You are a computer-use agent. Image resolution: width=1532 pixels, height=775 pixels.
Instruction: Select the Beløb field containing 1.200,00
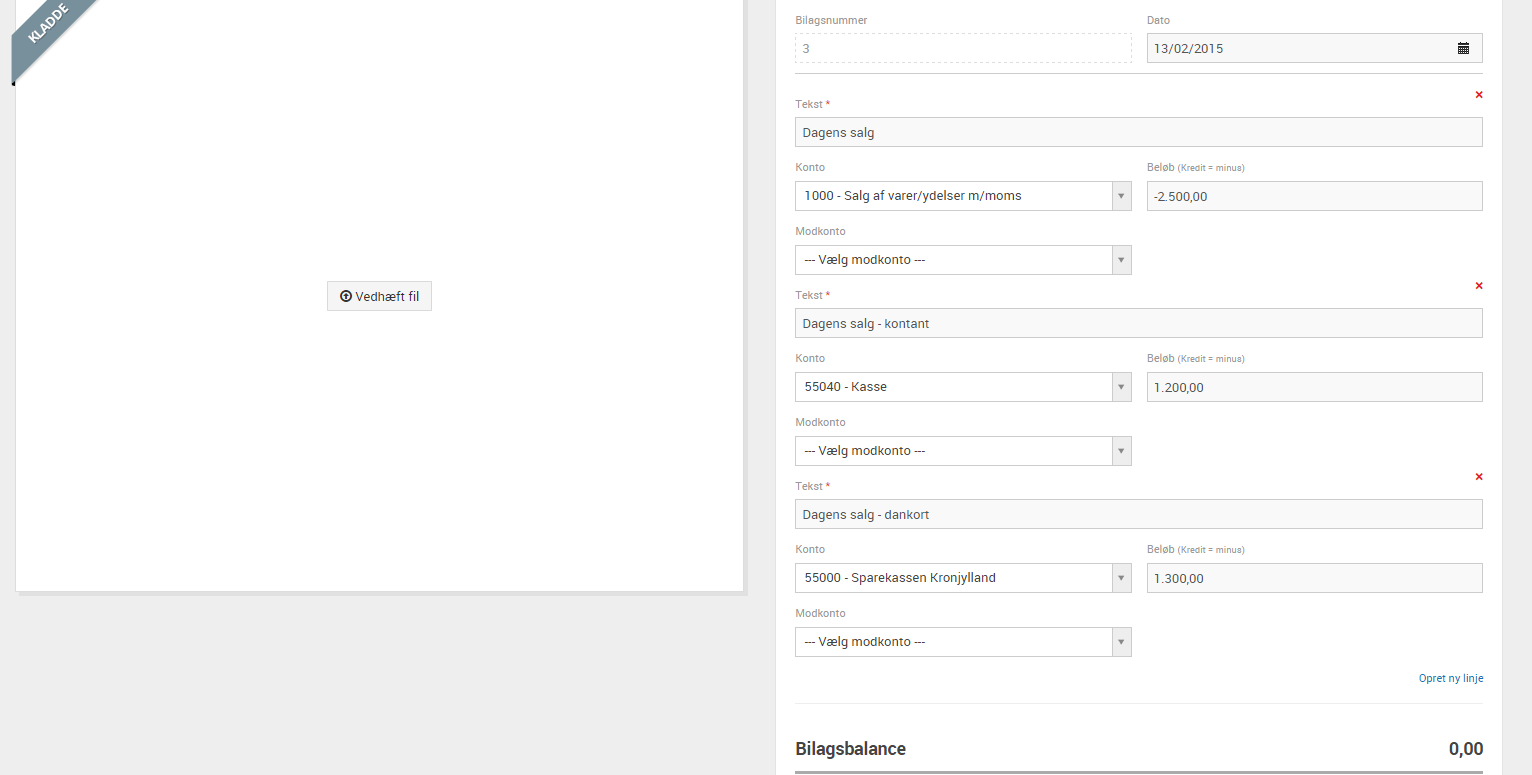click(1314, 387)
